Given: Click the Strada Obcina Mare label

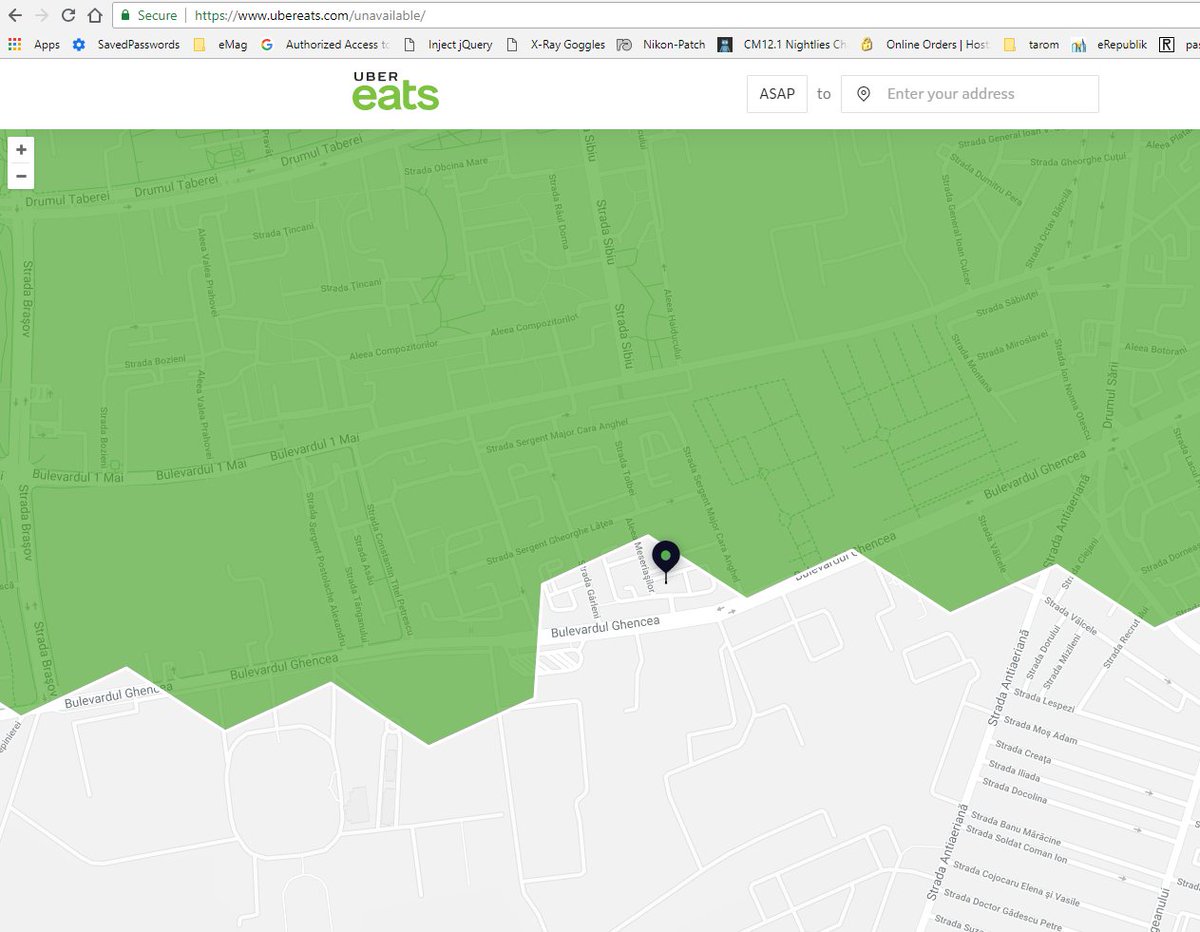Looking at the screenshot, I should [446, 167].
